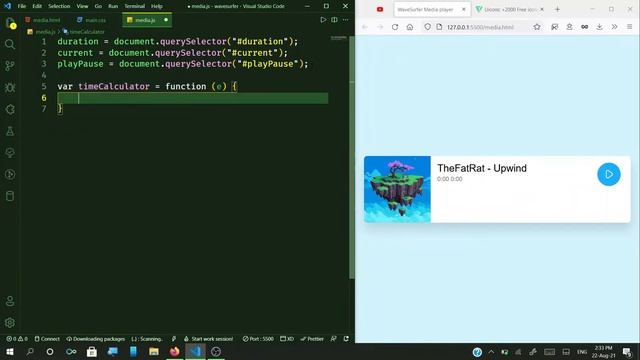The height and width of the screenshot is (360, 640).
Task: Open Firefox from the taskbar
Action: 174,351
